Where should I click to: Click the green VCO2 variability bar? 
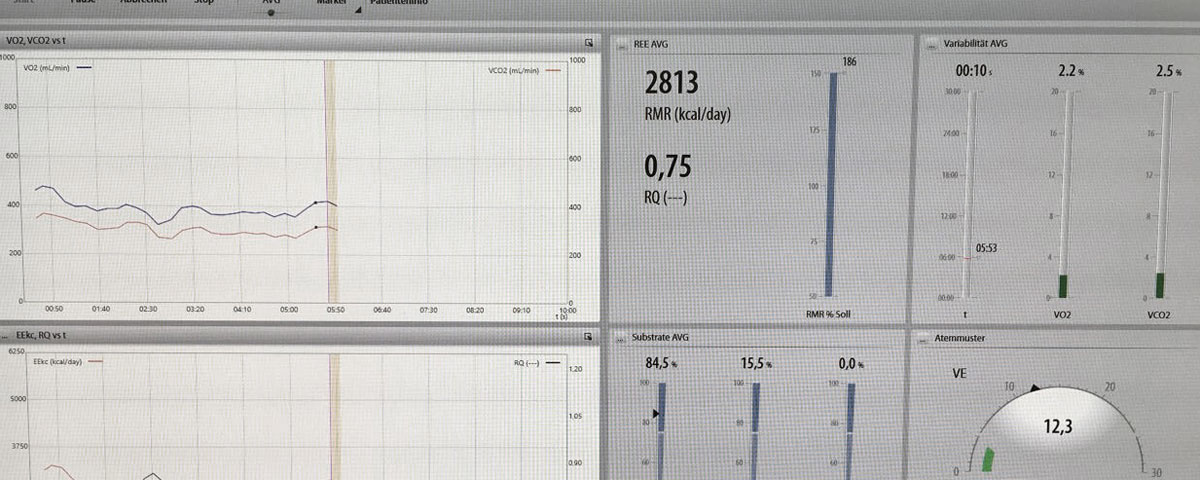coord(1160,285)
